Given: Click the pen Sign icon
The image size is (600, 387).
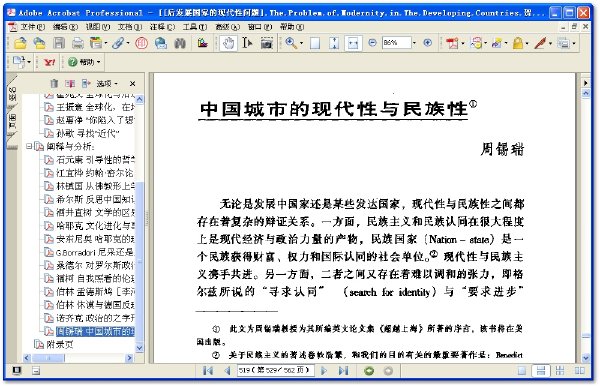Looking at the screenshot, I should point(540,43).
